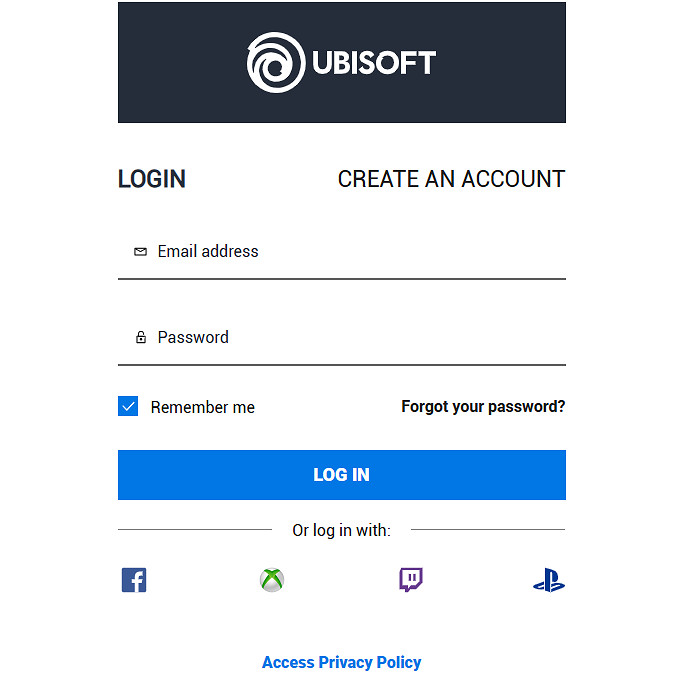The height and width of the screenshot is (689, 696).
Task: Choose the Twitch login icon
Action: coord(411,580)
